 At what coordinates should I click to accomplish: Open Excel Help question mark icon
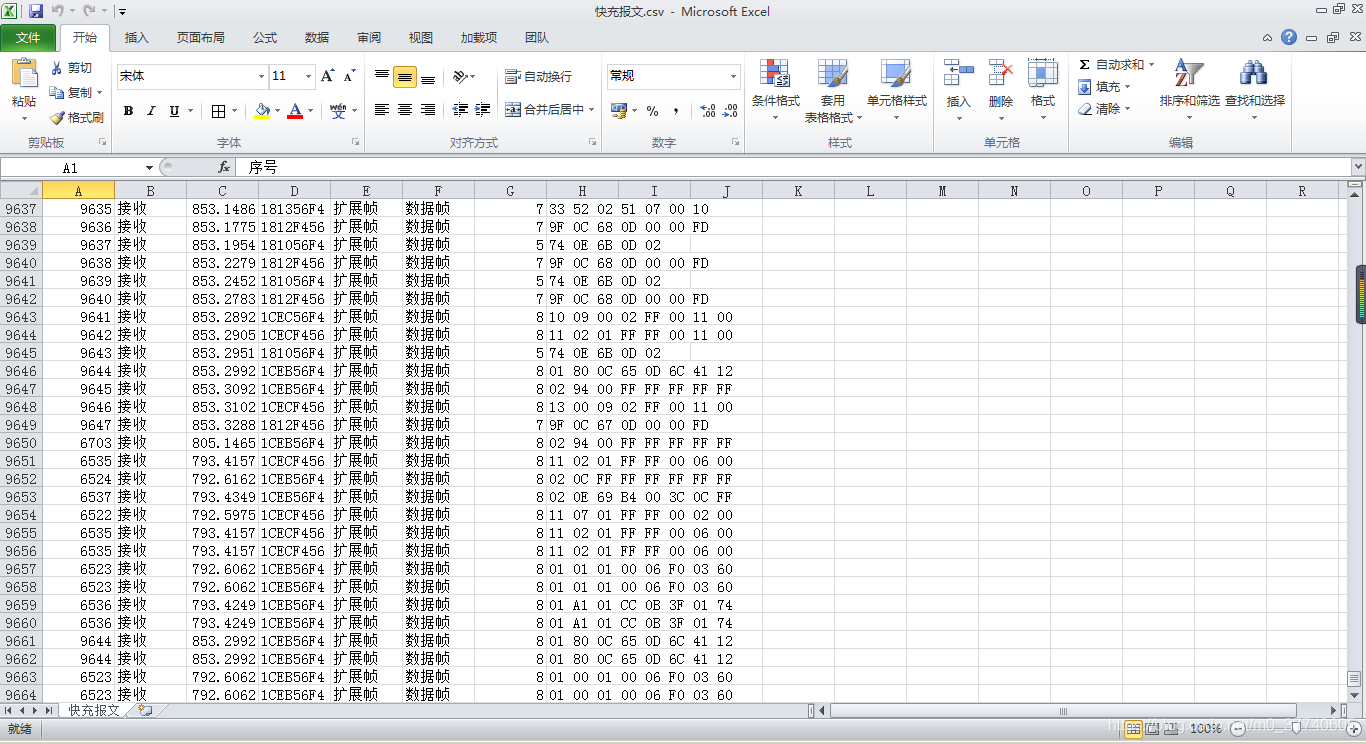point(1289,38)
